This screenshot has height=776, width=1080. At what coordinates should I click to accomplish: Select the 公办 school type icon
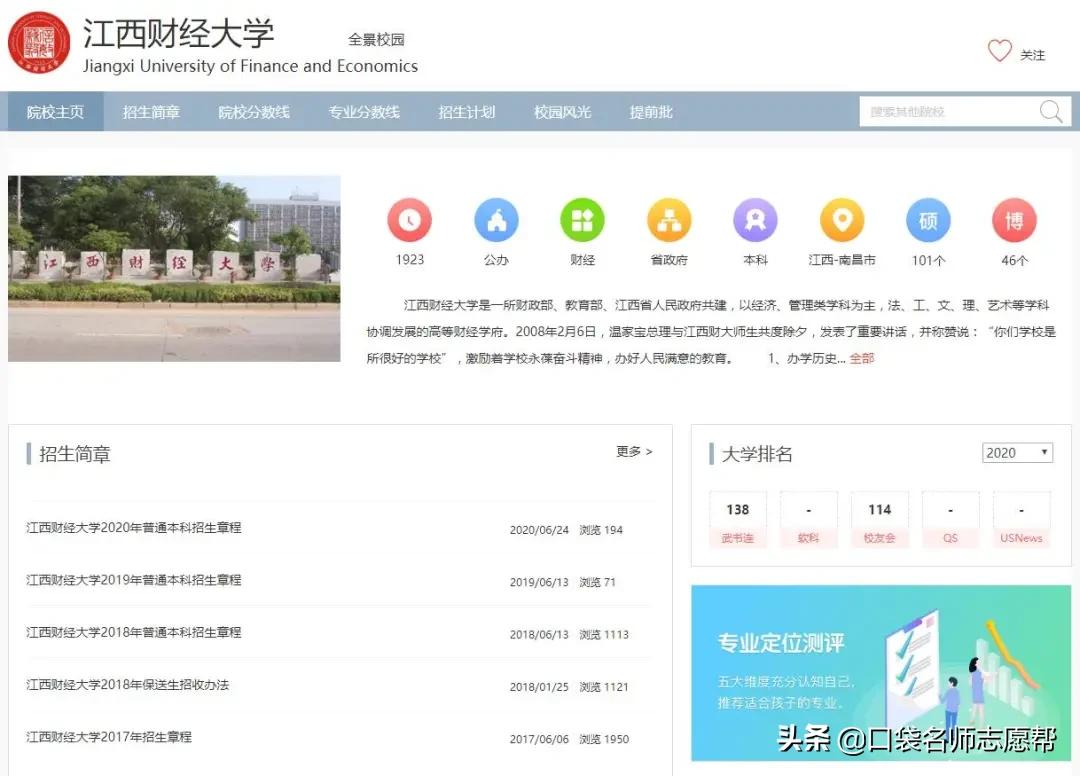point(496,221)
